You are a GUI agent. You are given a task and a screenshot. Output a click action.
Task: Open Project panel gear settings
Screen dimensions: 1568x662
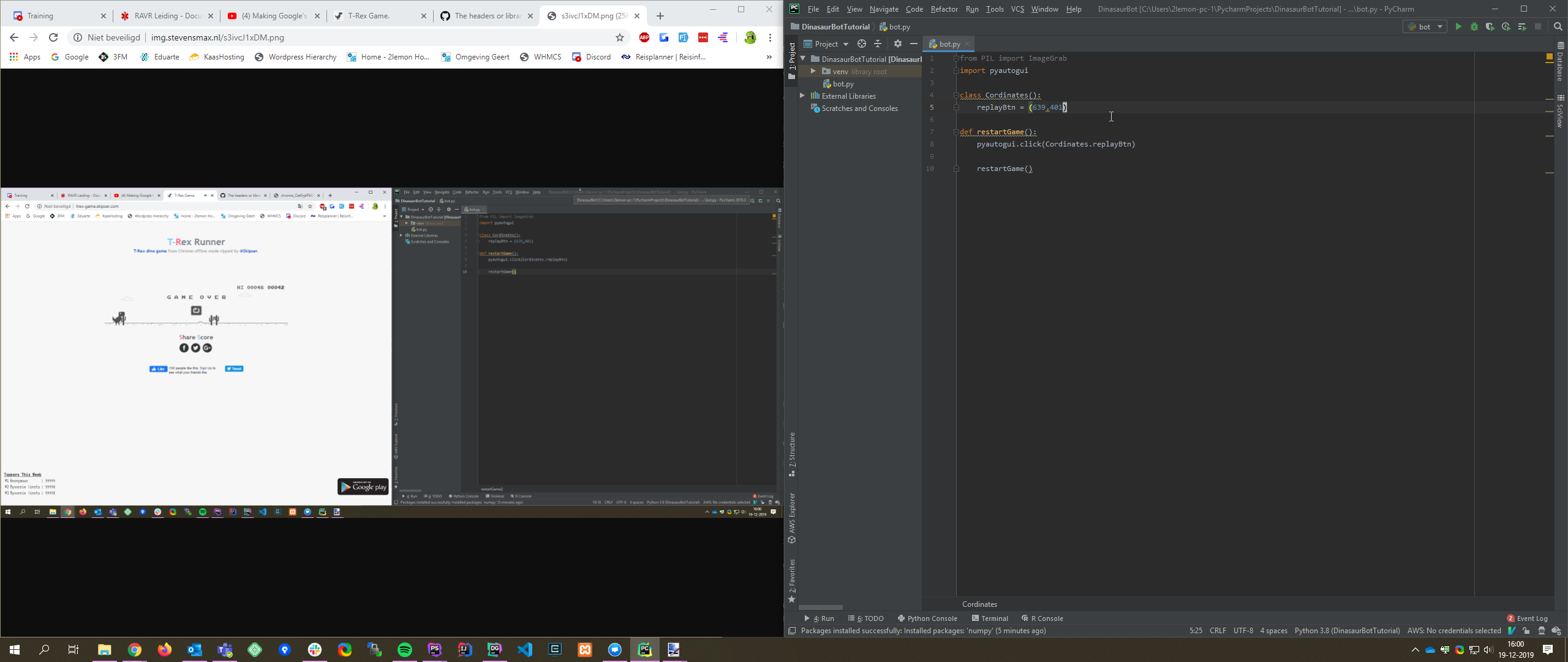898,44
